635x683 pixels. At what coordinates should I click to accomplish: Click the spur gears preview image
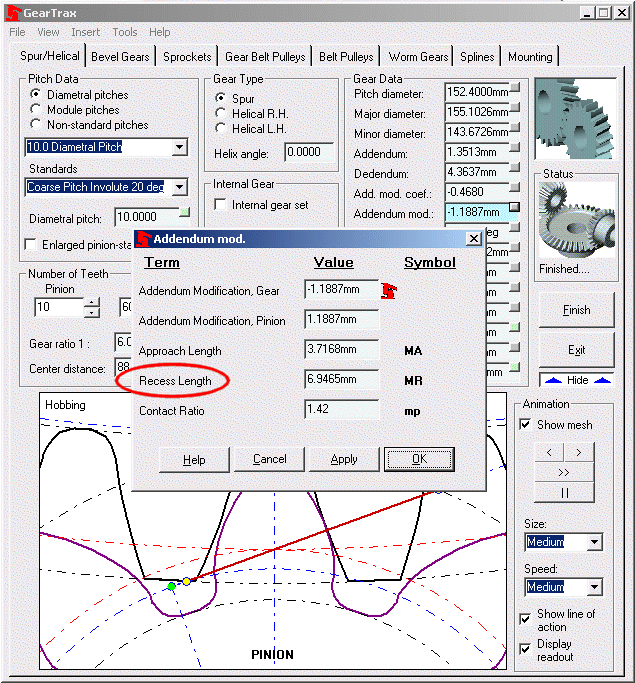pos(576,119)
